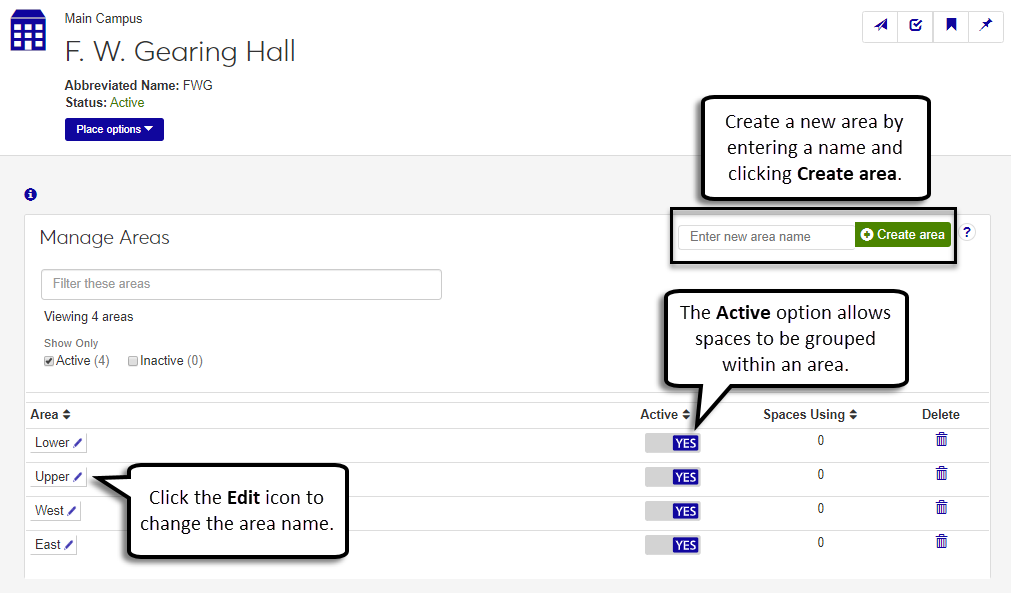Click the blue info icon above Manage Areas
This screenshot has width=1011, height=593.
(30, 194)
